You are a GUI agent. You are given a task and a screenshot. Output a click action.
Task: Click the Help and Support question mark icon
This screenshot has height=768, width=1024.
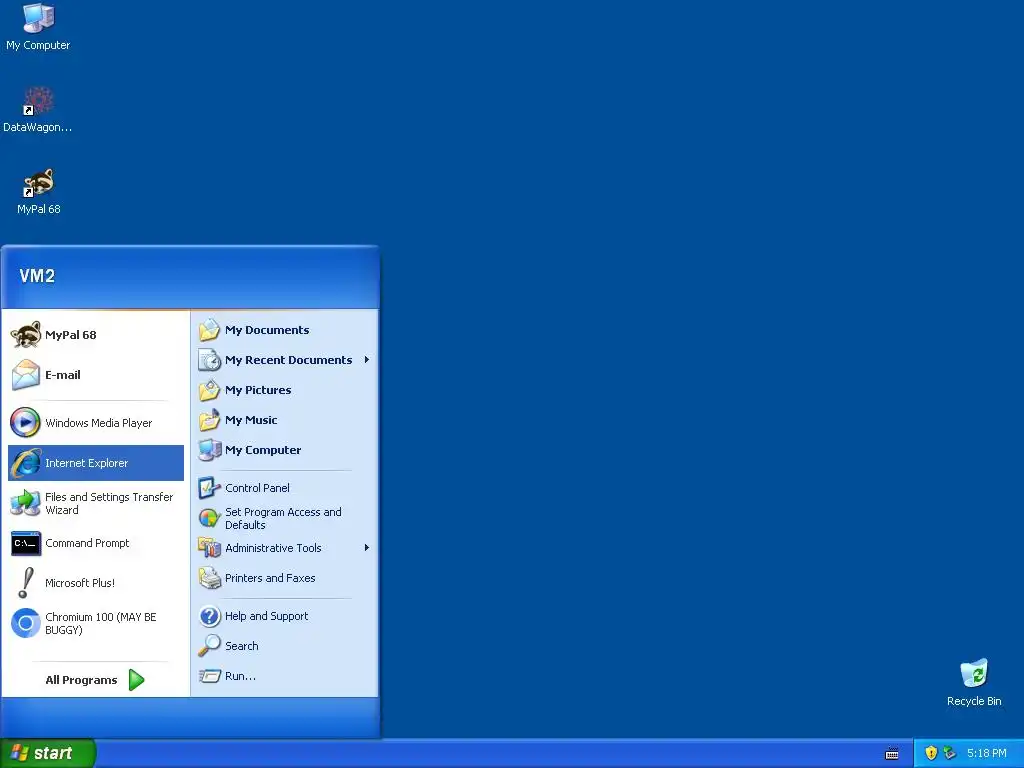(209, 616)
